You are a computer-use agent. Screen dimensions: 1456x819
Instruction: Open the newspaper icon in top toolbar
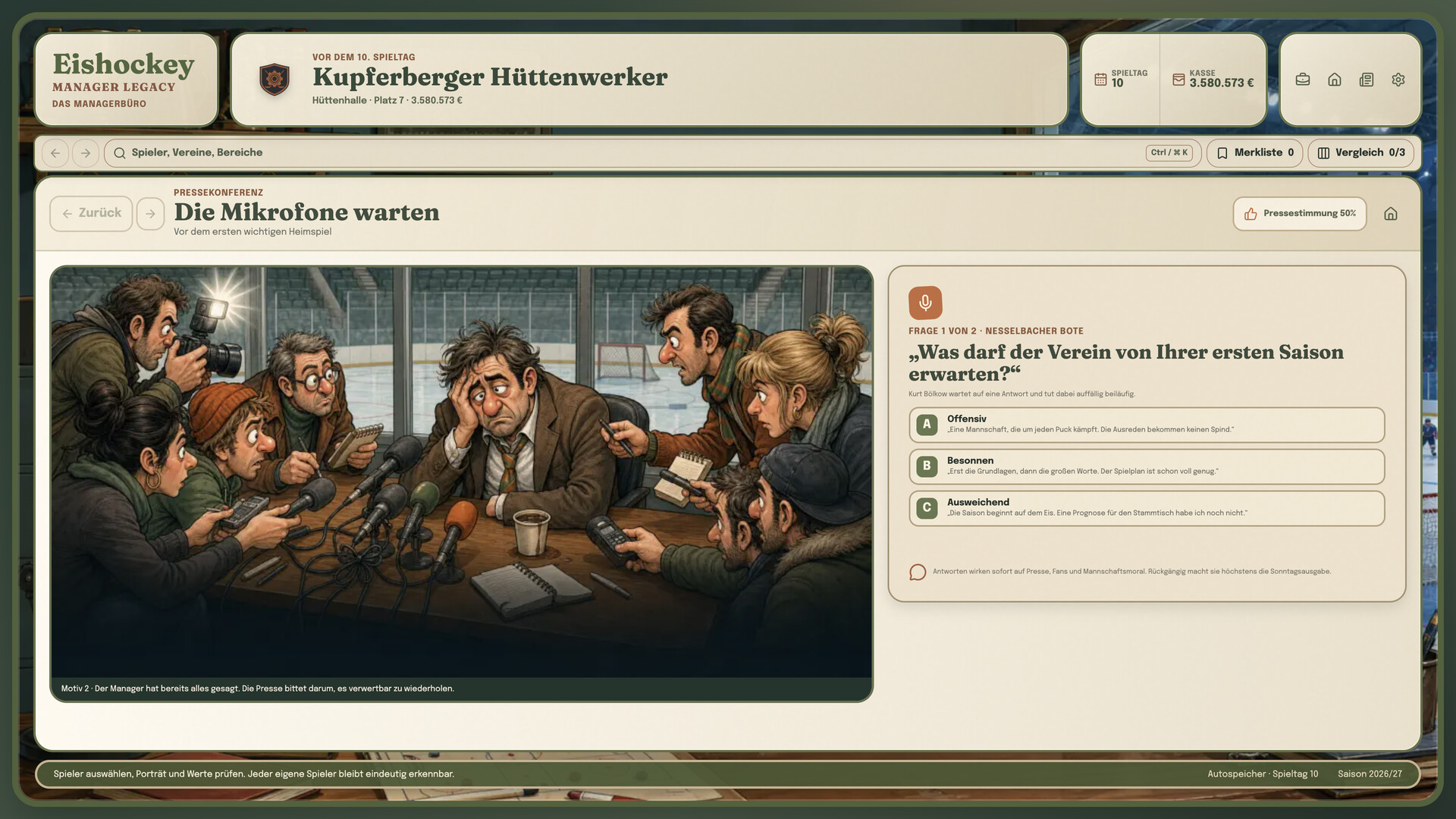1367,80
